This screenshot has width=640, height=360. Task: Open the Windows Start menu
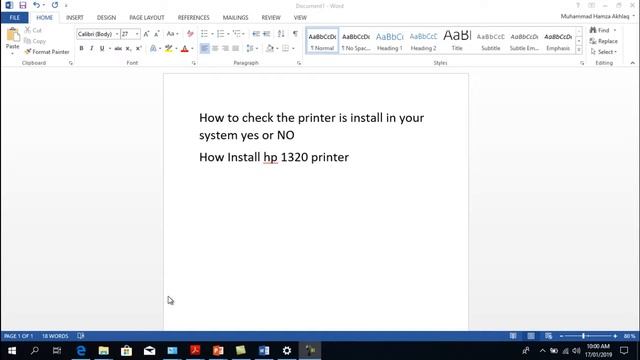(x=12, y=351)
